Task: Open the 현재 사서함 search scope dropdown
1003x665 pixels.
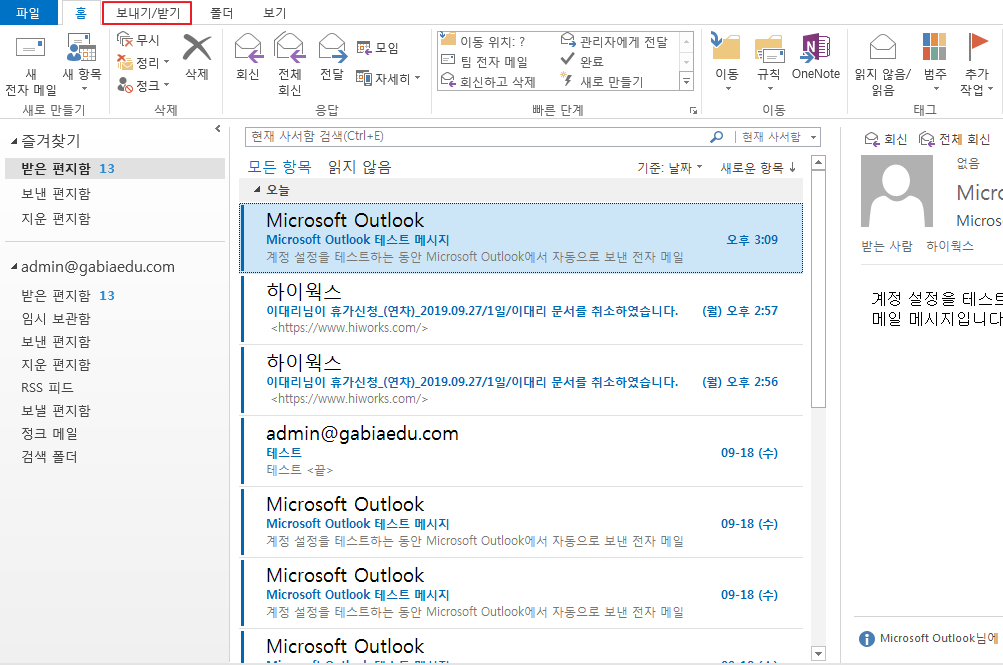Action: (814, 137)
